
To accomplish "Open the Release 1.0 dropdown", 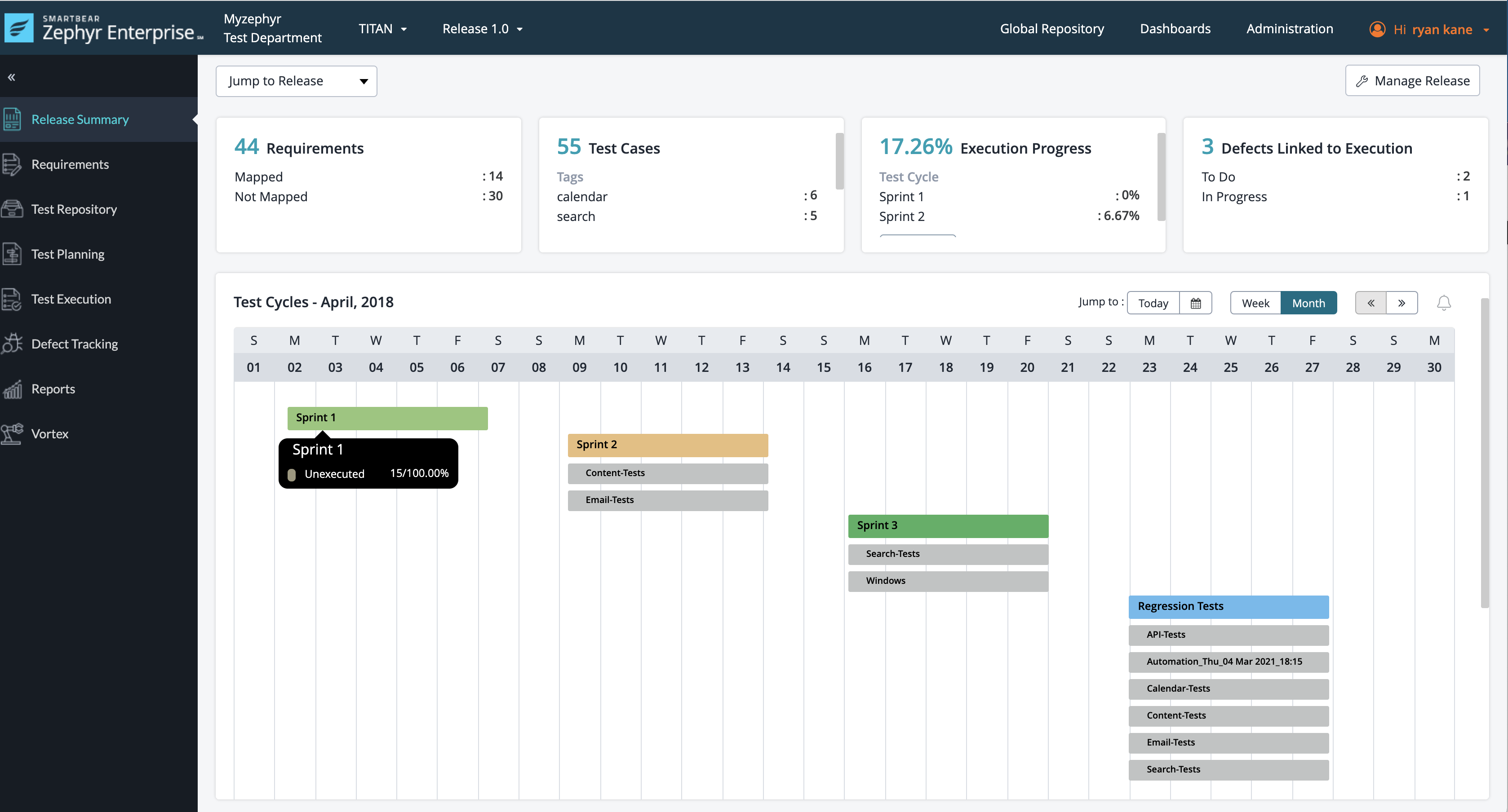I will pos(482,29).
